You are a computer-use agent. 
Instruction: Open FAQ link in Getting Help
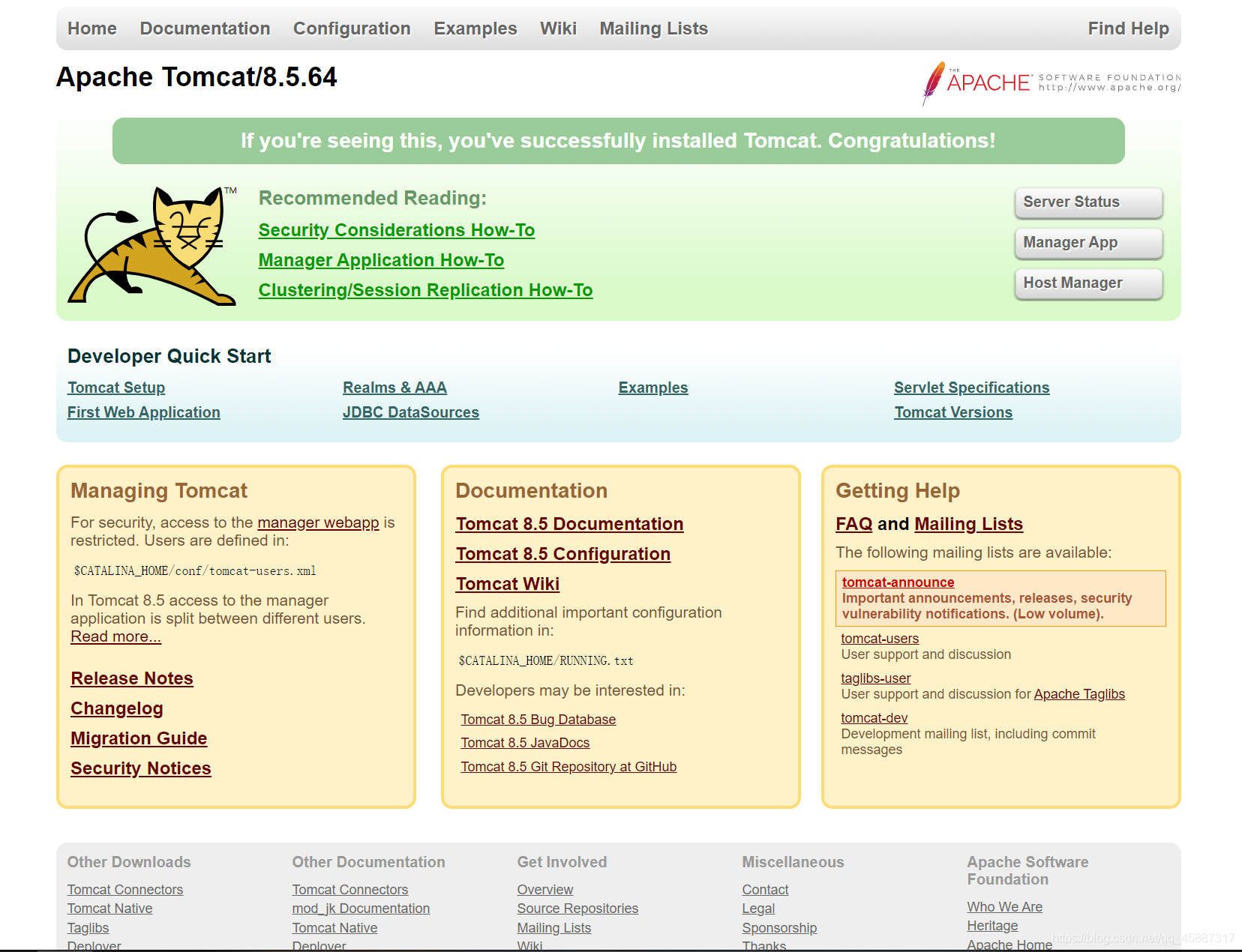854,524
